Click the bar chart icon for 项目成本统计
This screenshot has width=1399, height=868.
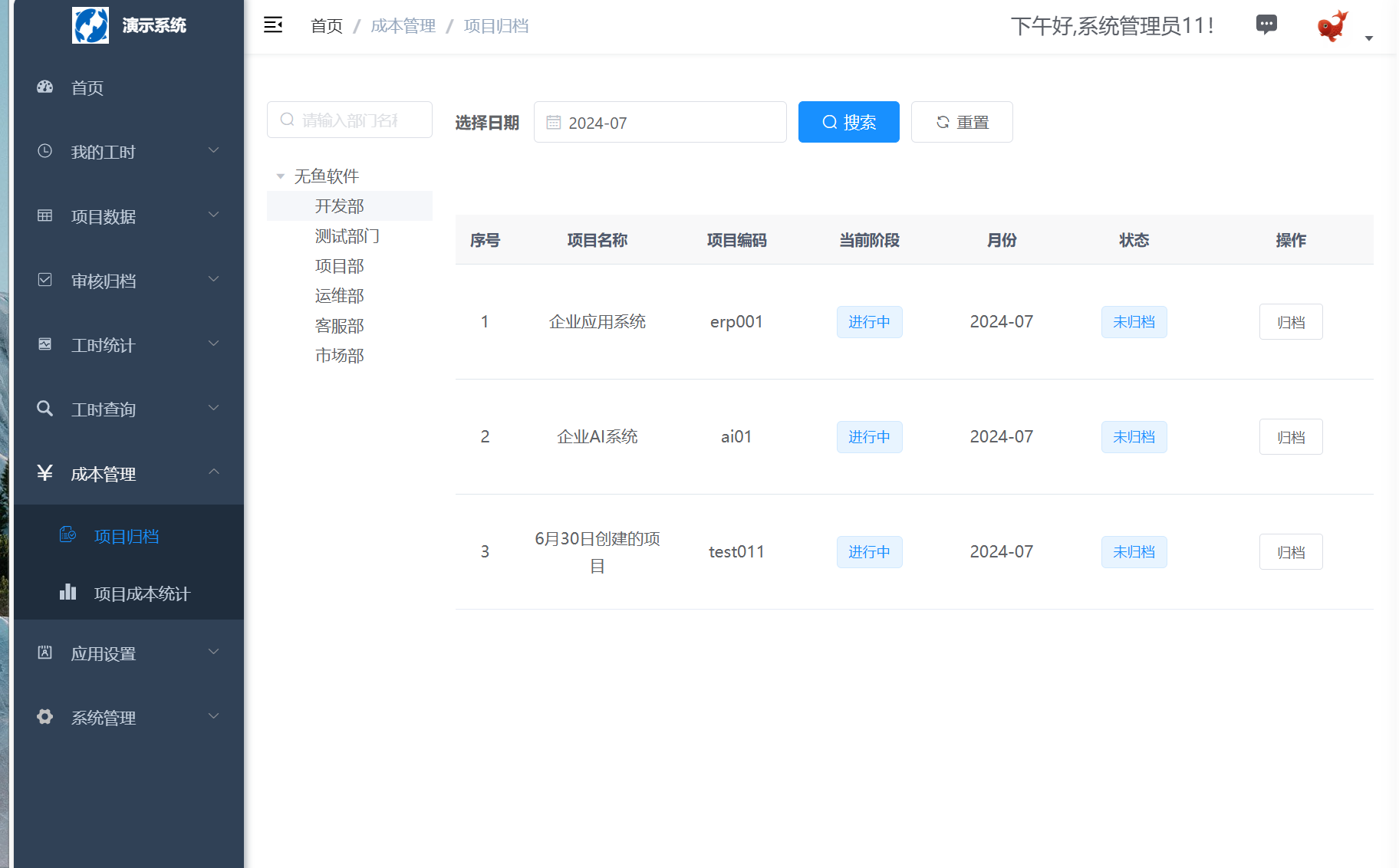coord(68,592)
